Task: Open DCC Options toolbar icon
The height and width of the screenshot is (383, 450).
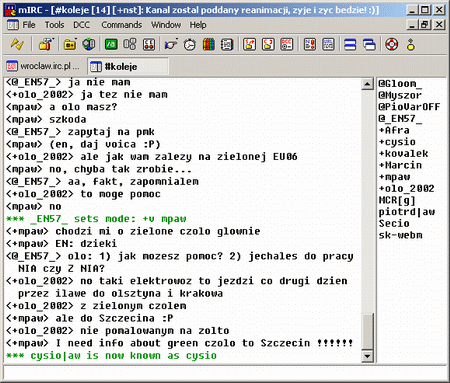Action: coord(287,44)
